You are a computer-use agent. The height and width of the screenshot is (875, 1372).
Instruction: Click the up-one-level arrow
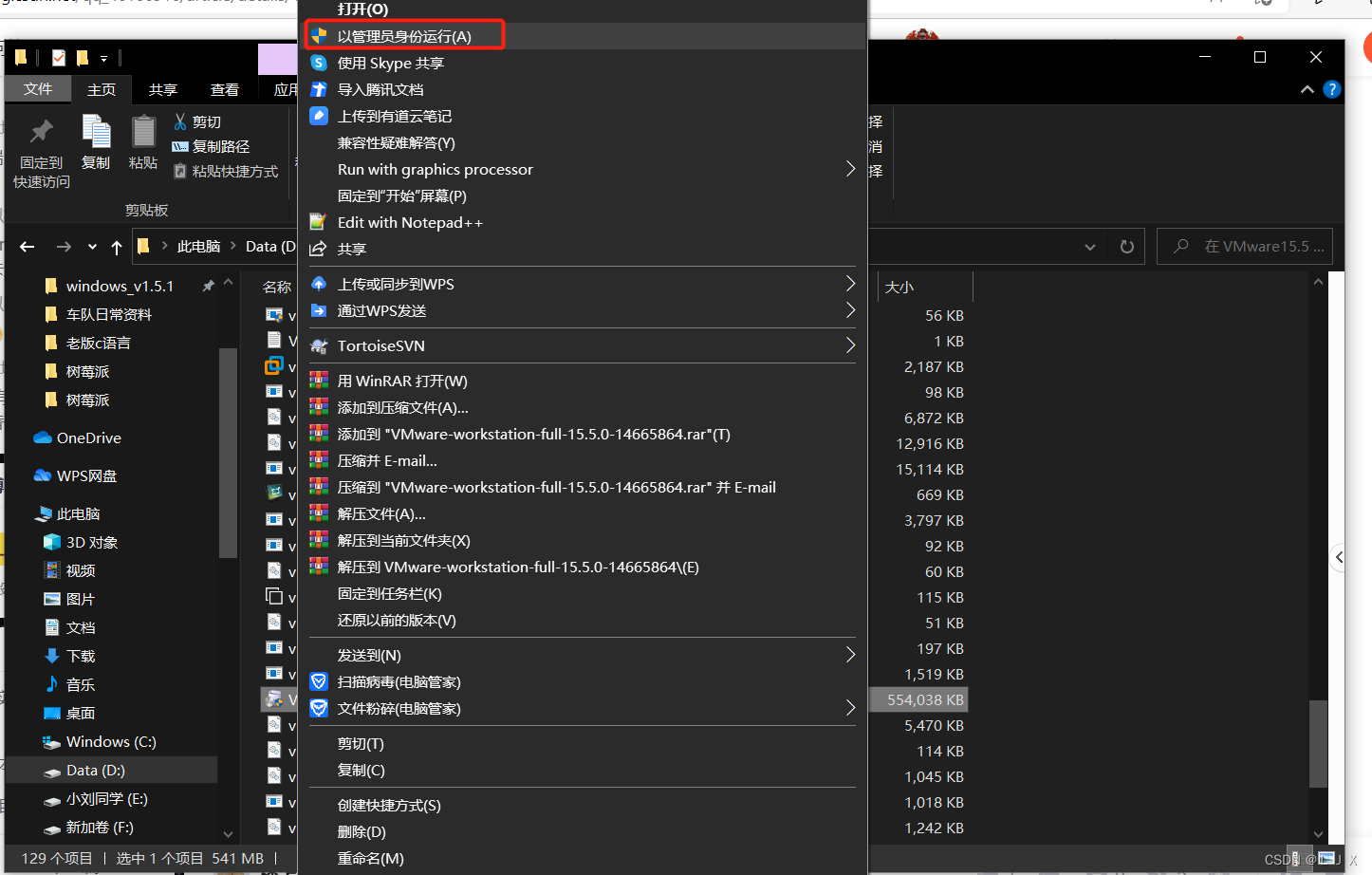point(116,247)
